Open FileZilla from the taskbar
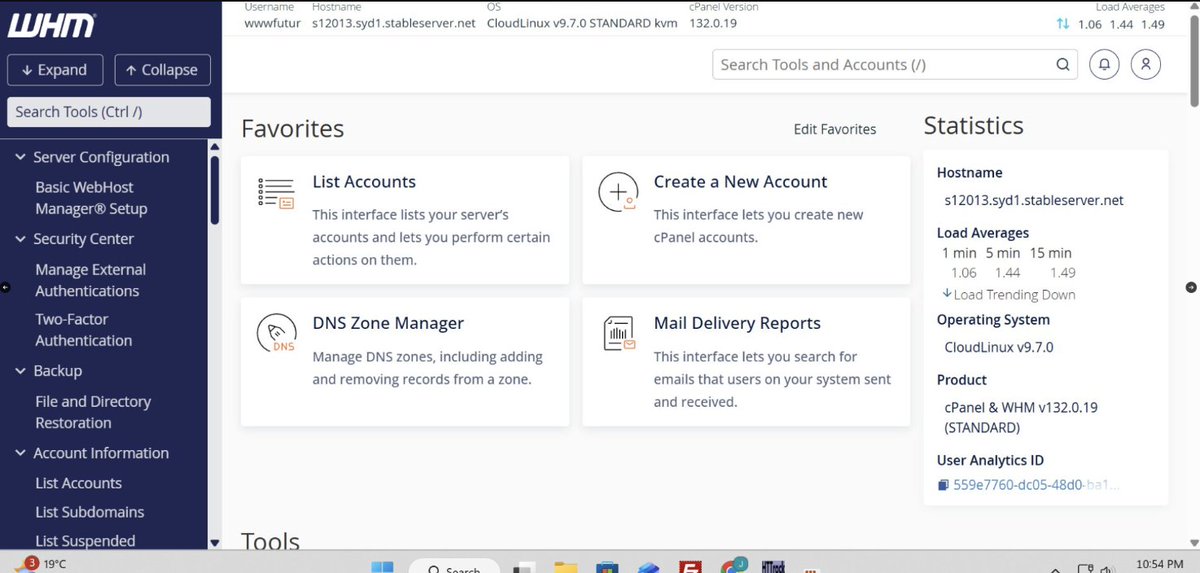This screenshot has height=573, width=1200. click(690, 567)
